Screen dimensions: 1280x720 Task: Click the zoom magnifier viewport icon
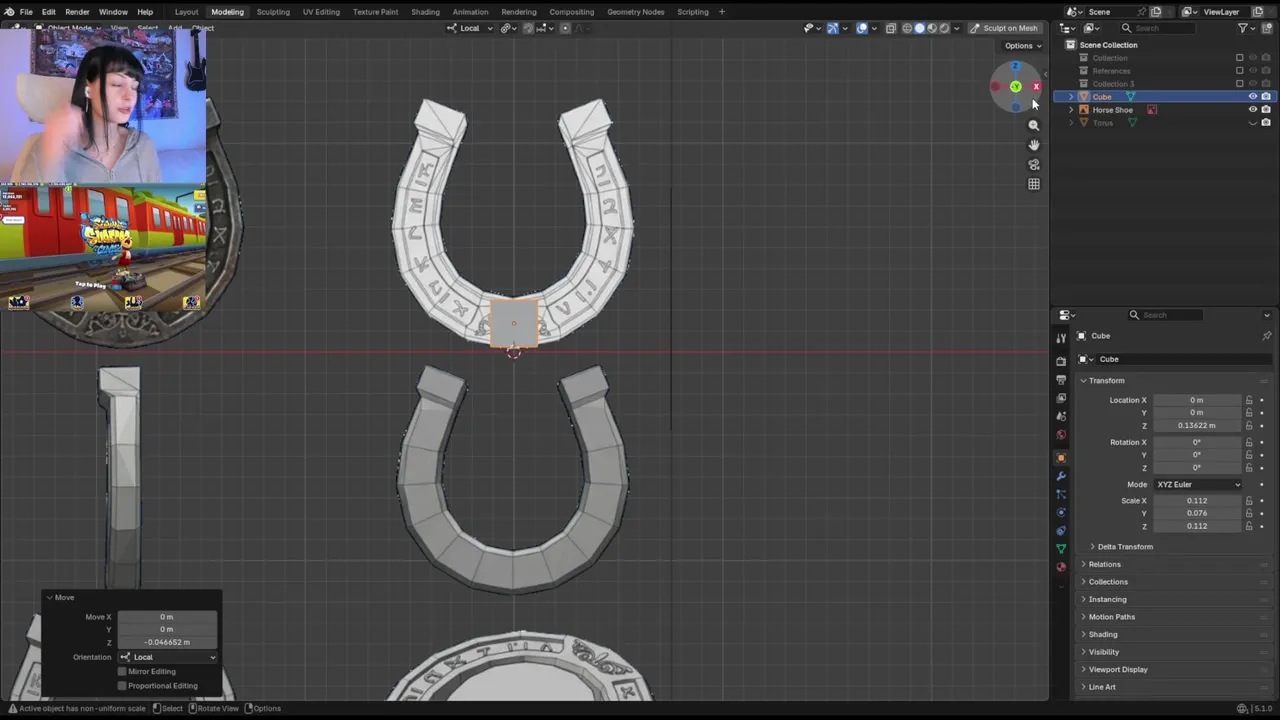click(x=1034, y=125)
